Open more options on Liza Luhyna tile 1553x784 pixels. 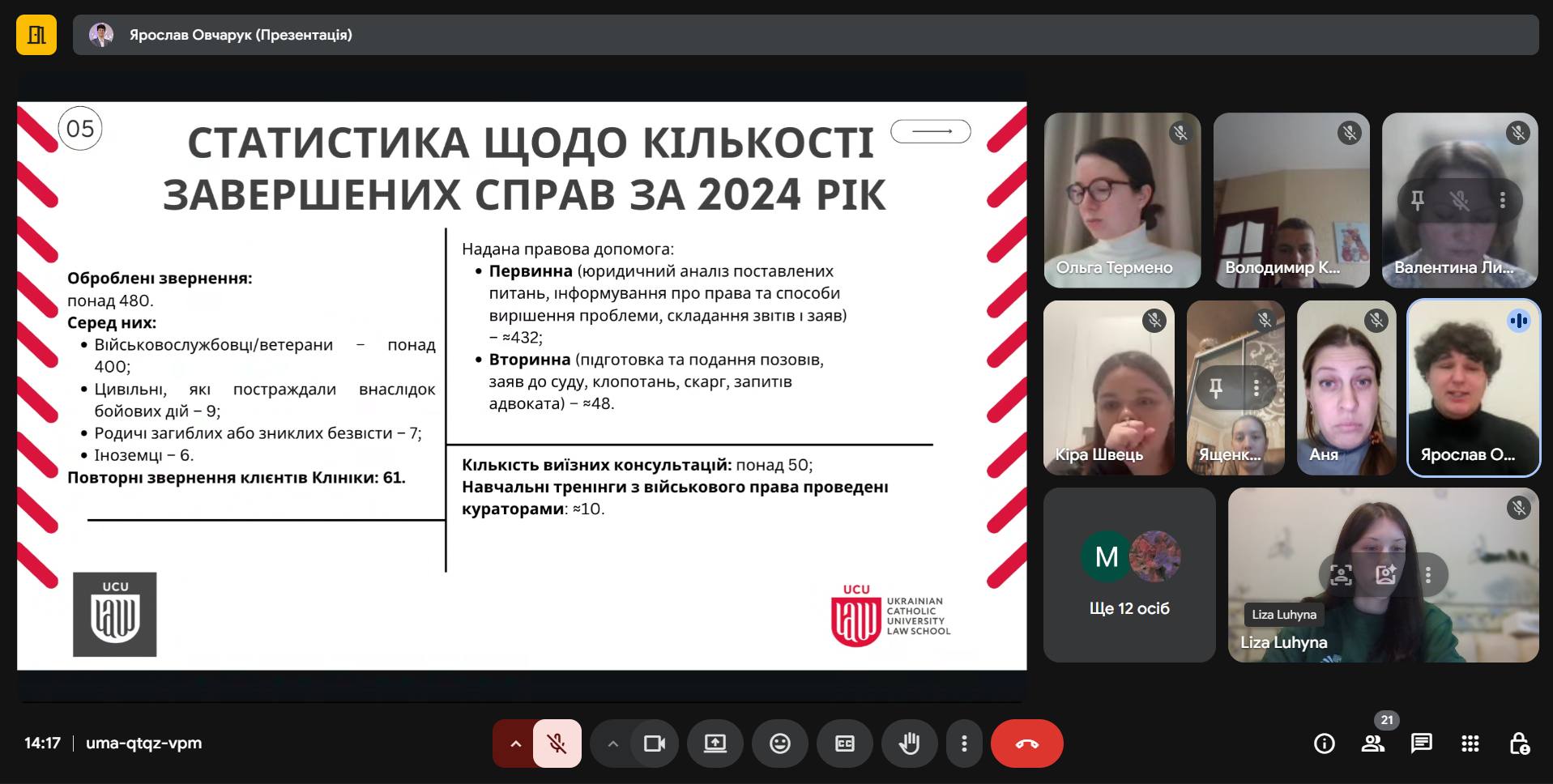1428,575
